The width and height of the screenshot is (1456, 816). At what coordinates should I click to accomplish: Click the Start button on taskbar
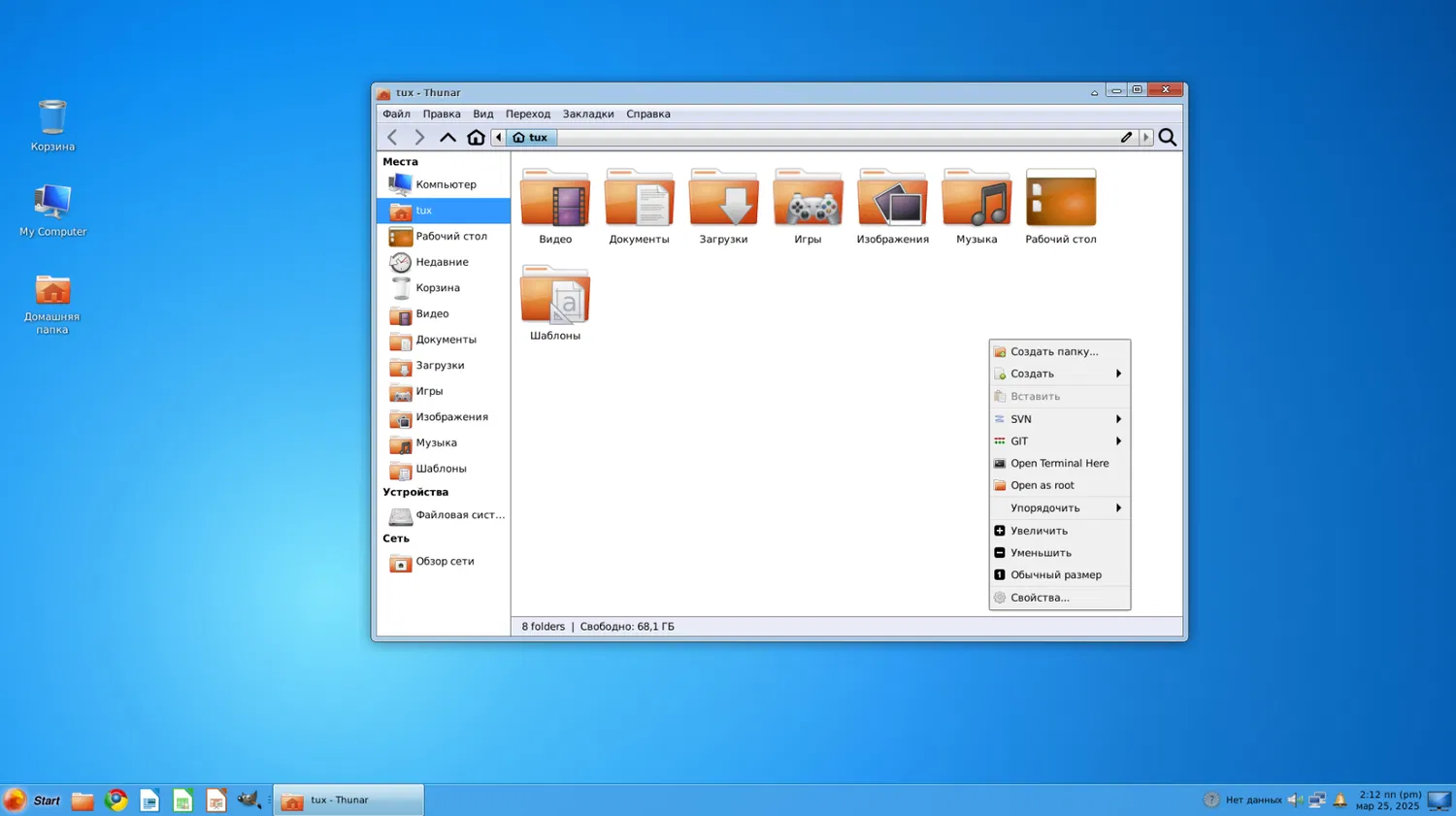pos(33,800)
